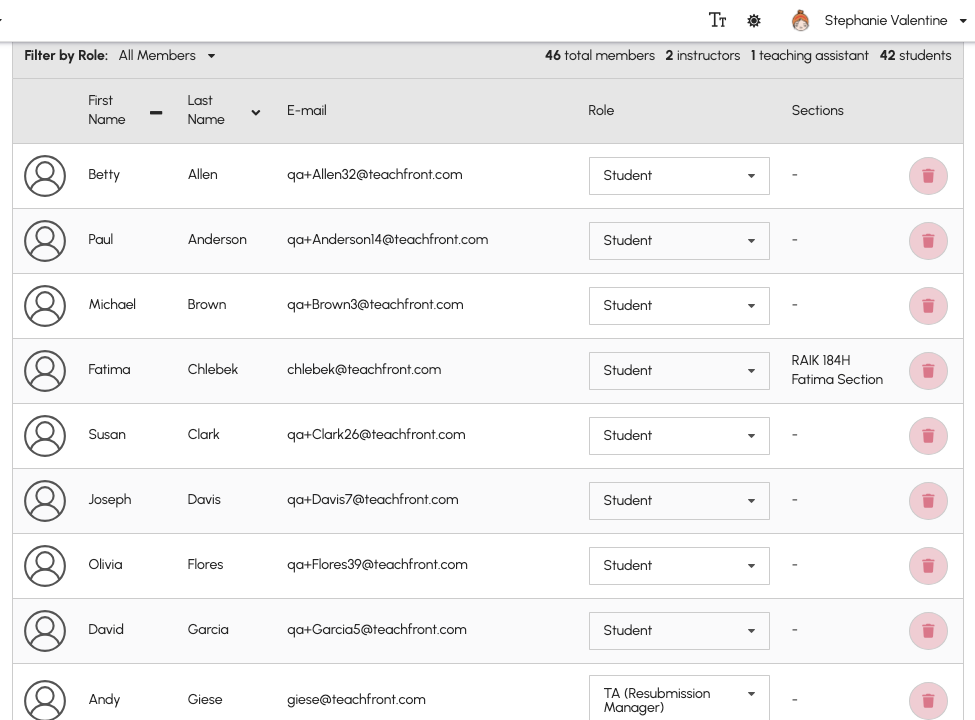This screenshot has height=720, width=975.
Task: Change Michael Brown's role dropdown
Action: coord(679,306)
